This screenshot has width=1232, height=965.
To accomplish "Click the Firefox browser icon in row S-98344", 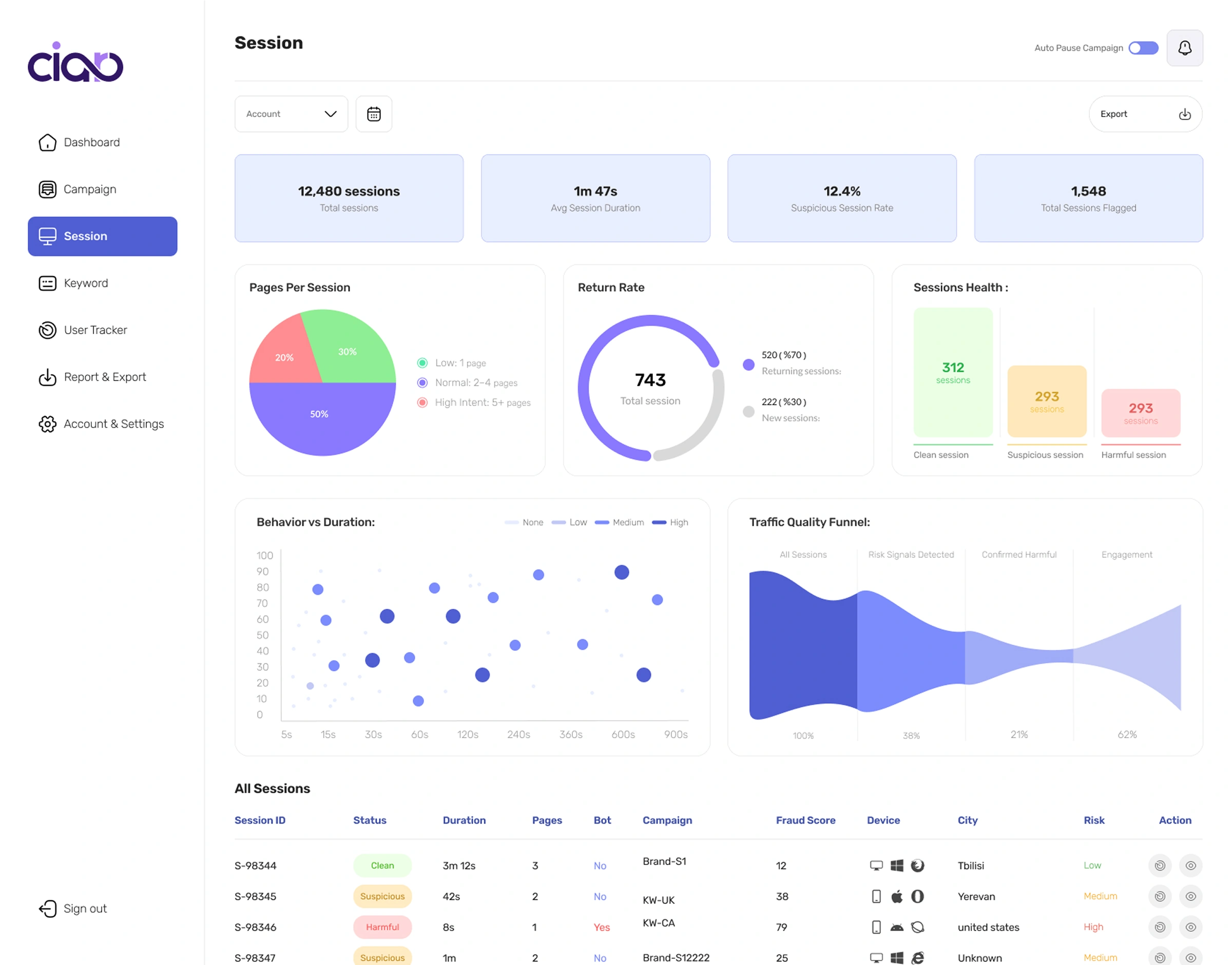I will [x=917, y=865].
